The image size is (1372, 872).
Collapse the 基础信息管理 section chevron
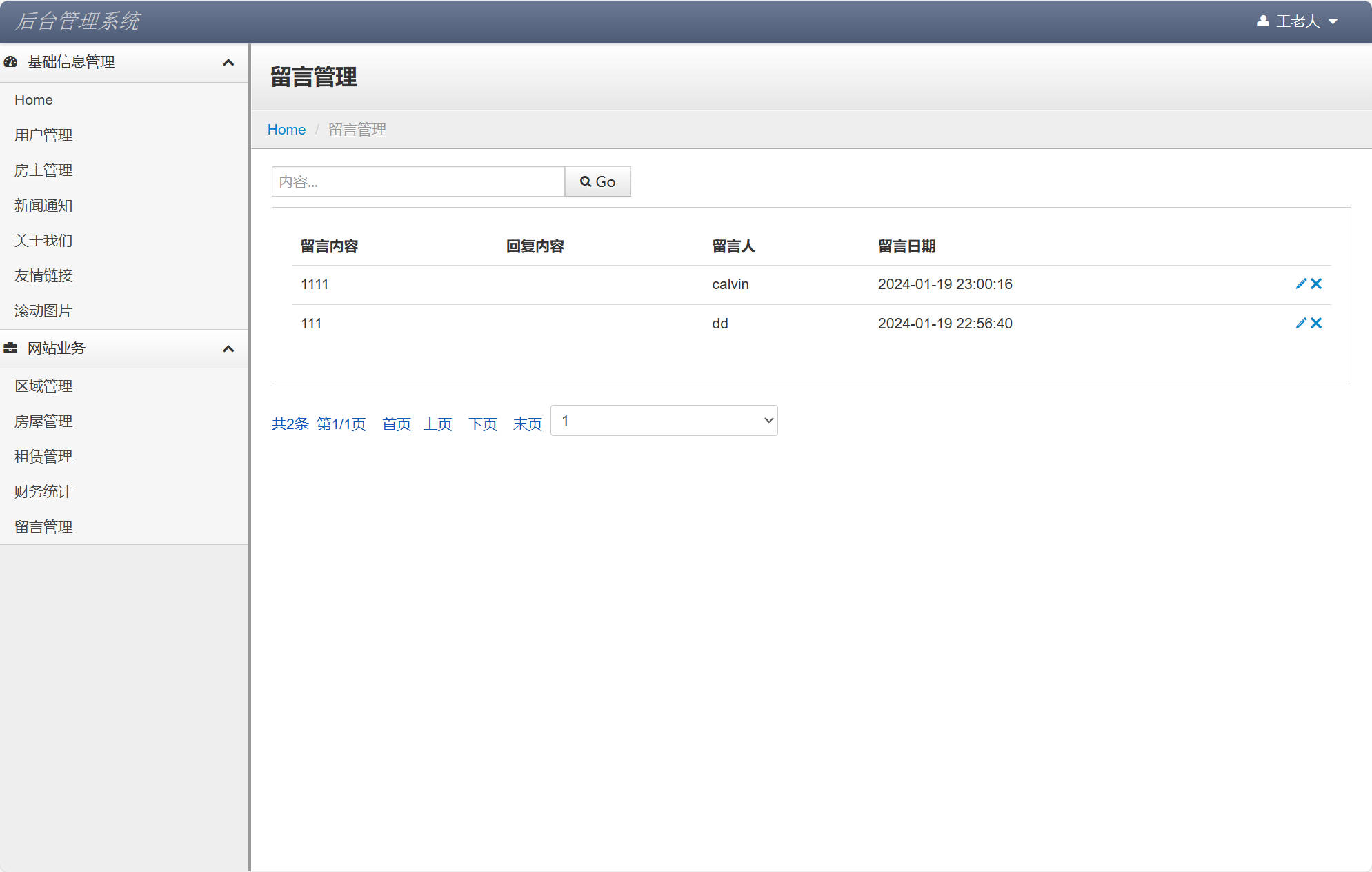(229, 62)
